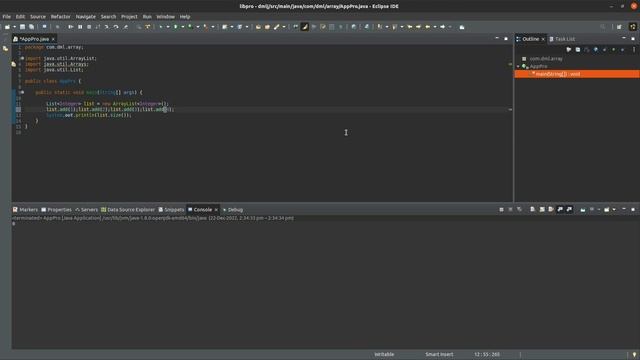Screen dimensions: 640x360
Task: Switch to the Servers tab
Action: [87, 210]
